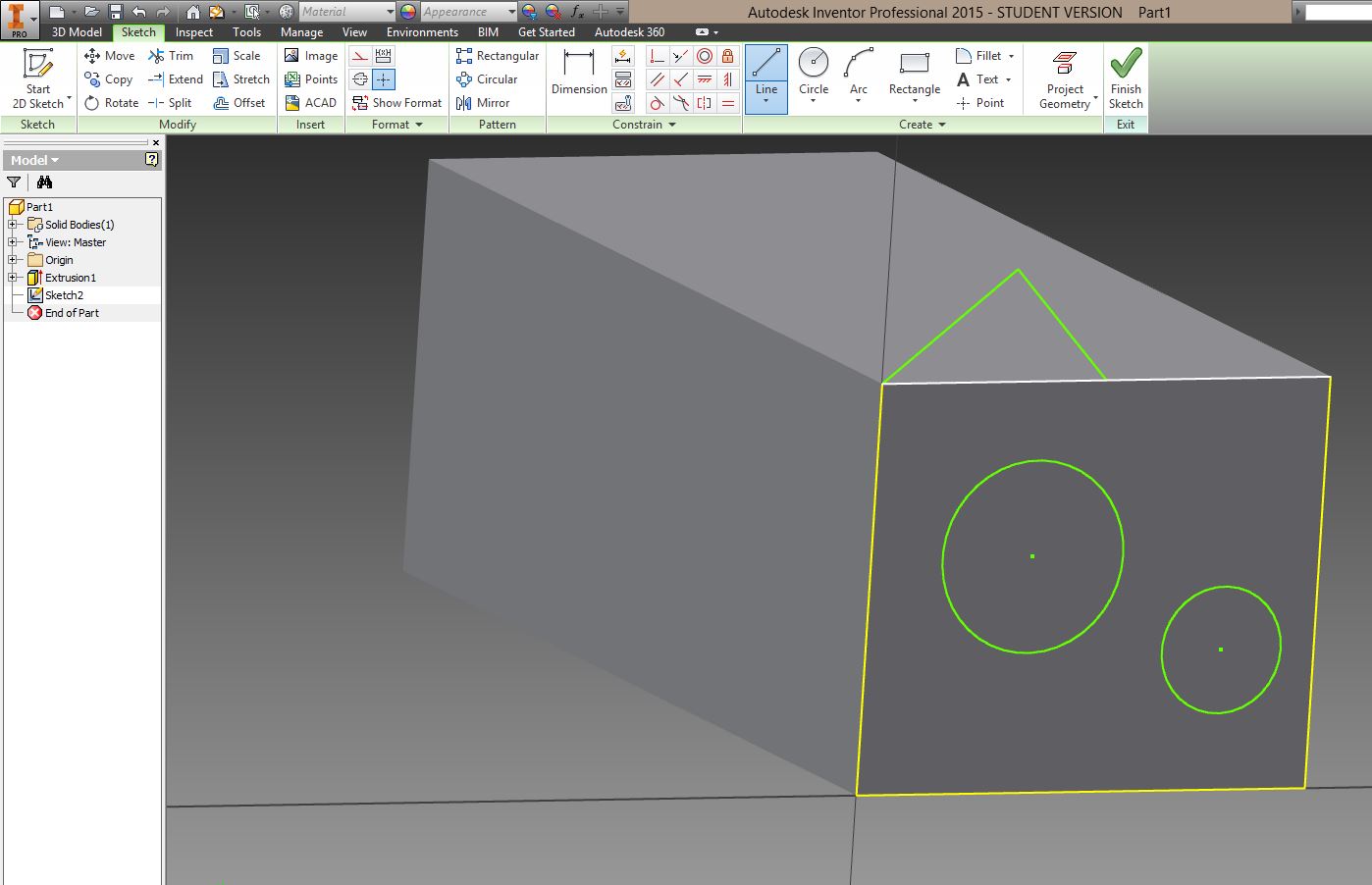
Task: Apply the concentric constraint
Action: click(x=704, y=56)
